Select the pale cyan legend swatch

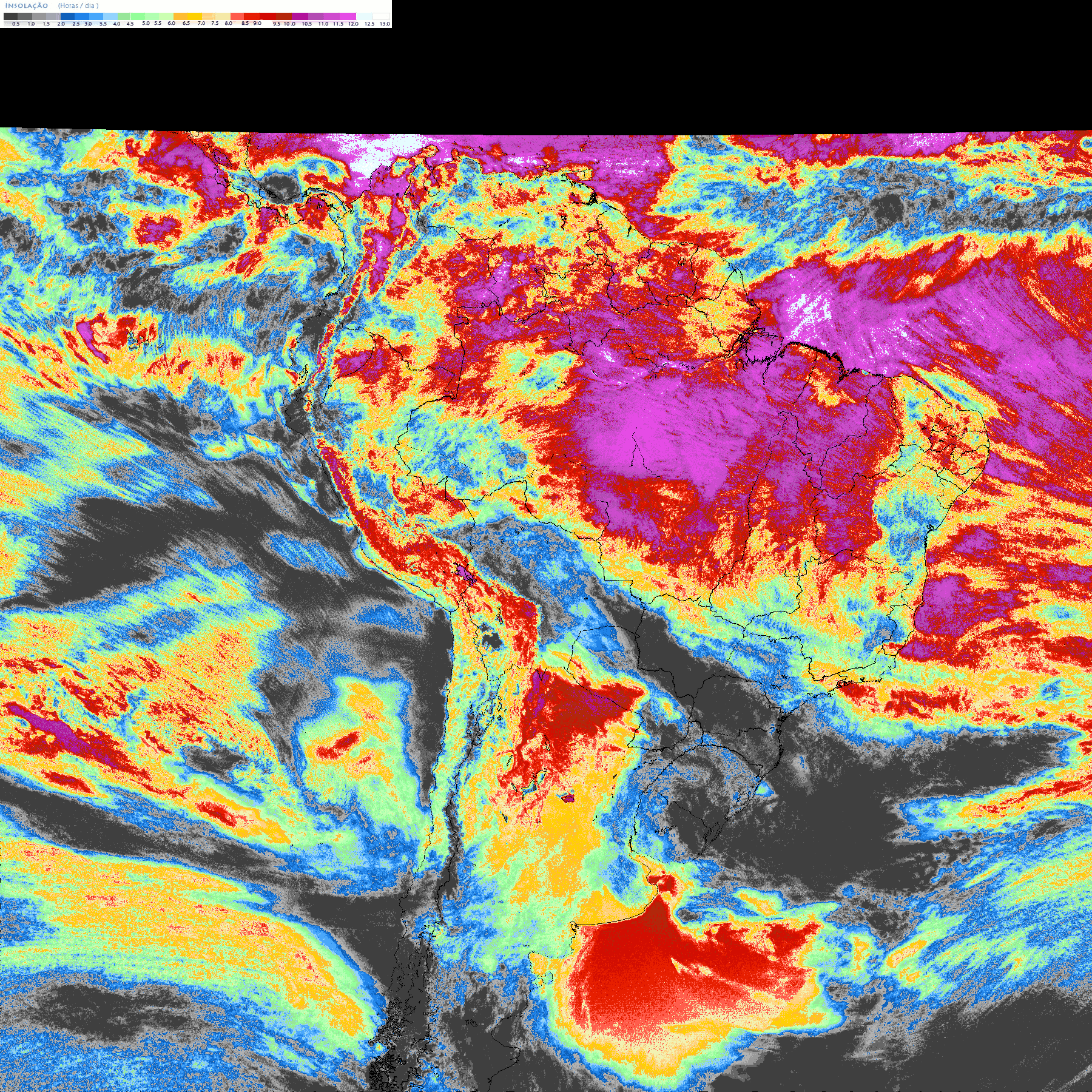(x=365, y=16)
